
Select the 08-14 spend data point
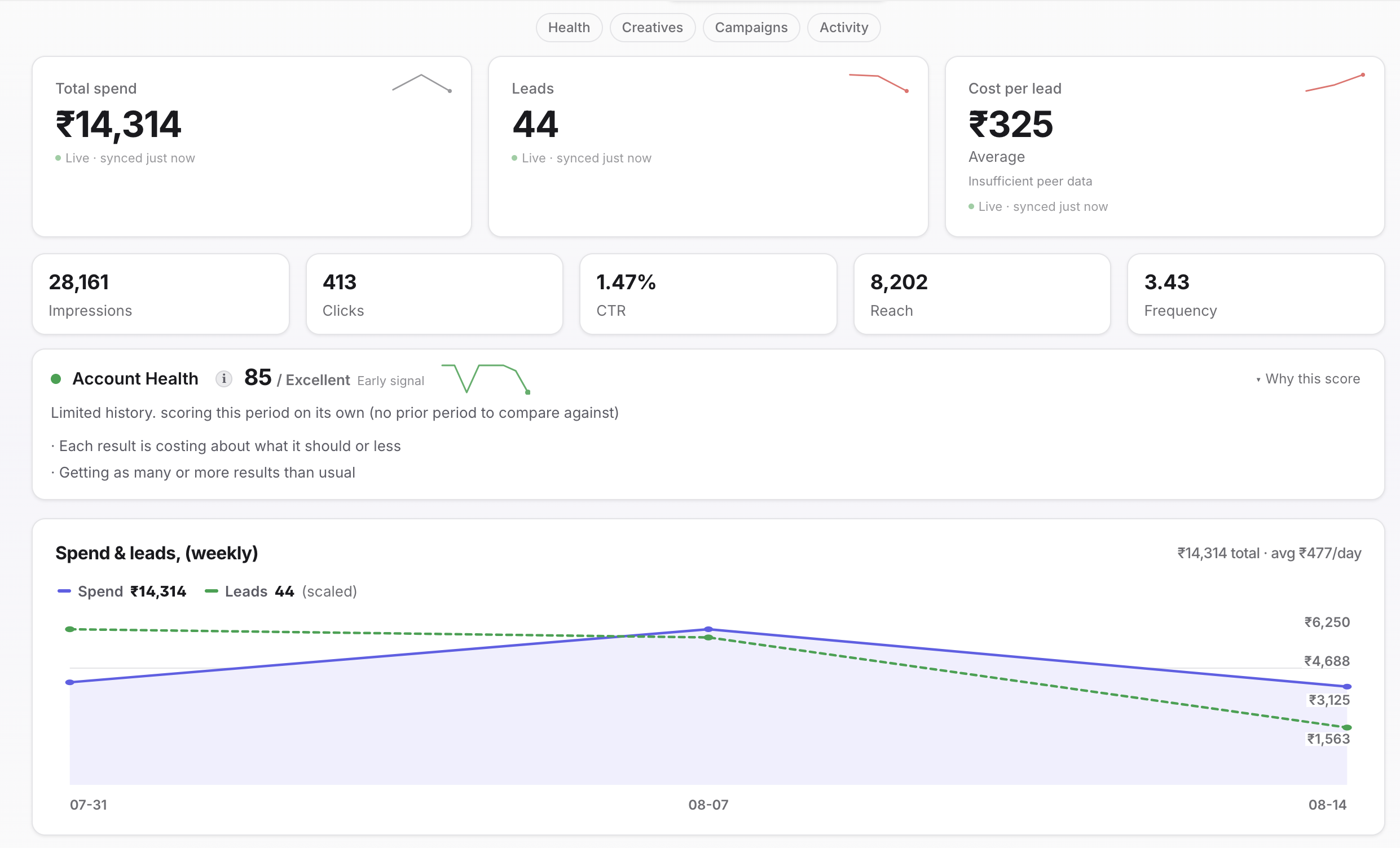(x=1346, y=687)
